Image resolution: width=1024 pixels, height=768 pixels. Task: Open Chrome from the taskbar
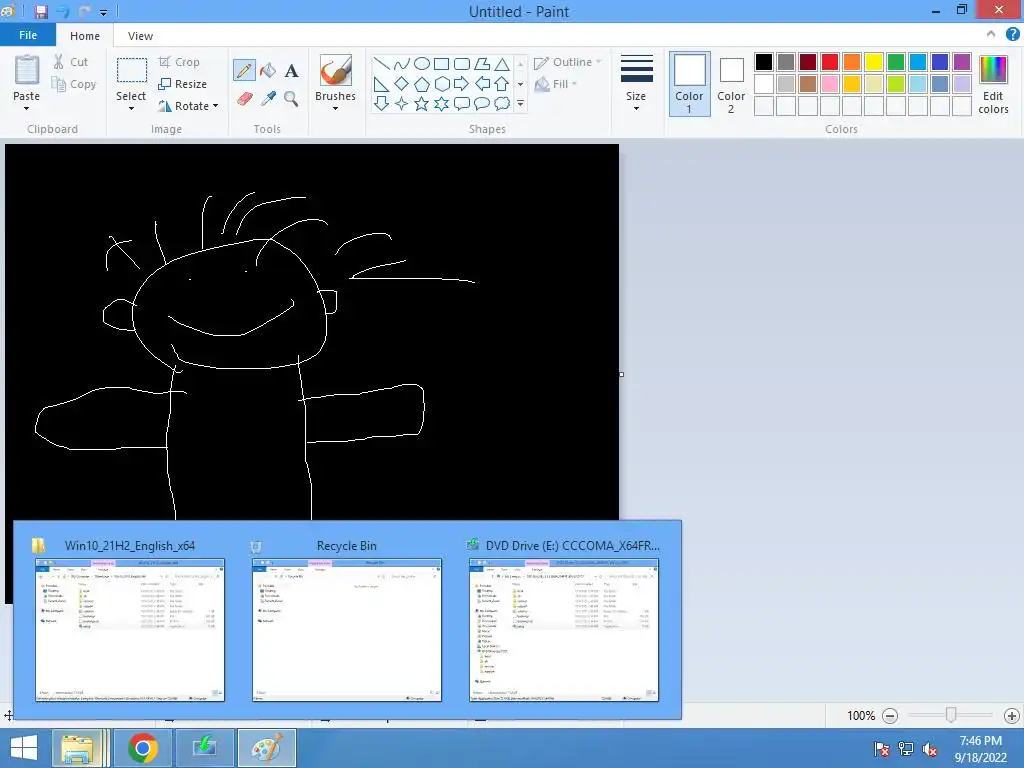(143, 748)
